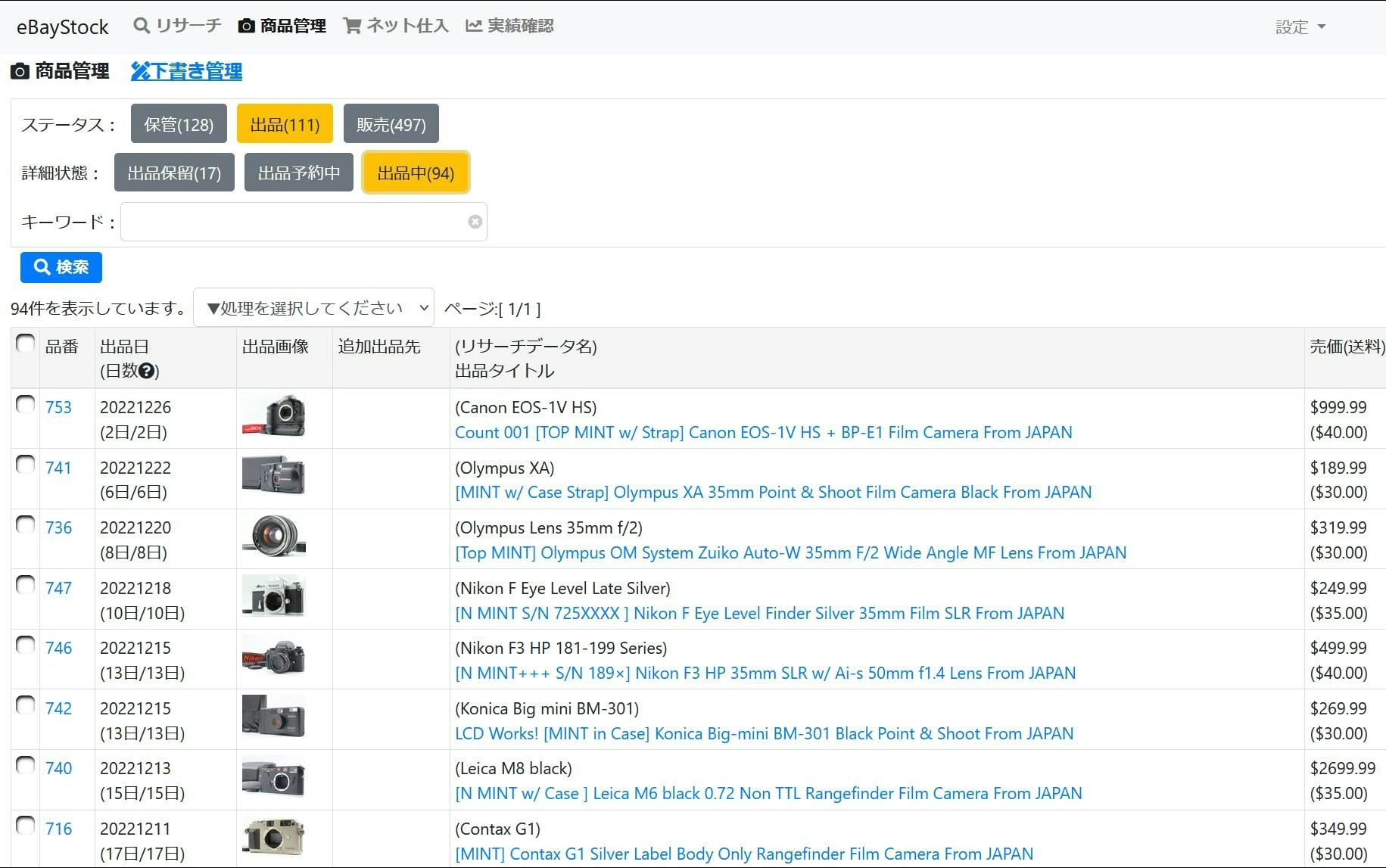Filter by 保管(128) status
Viewport: 1386px width, 868px height.
179,123
